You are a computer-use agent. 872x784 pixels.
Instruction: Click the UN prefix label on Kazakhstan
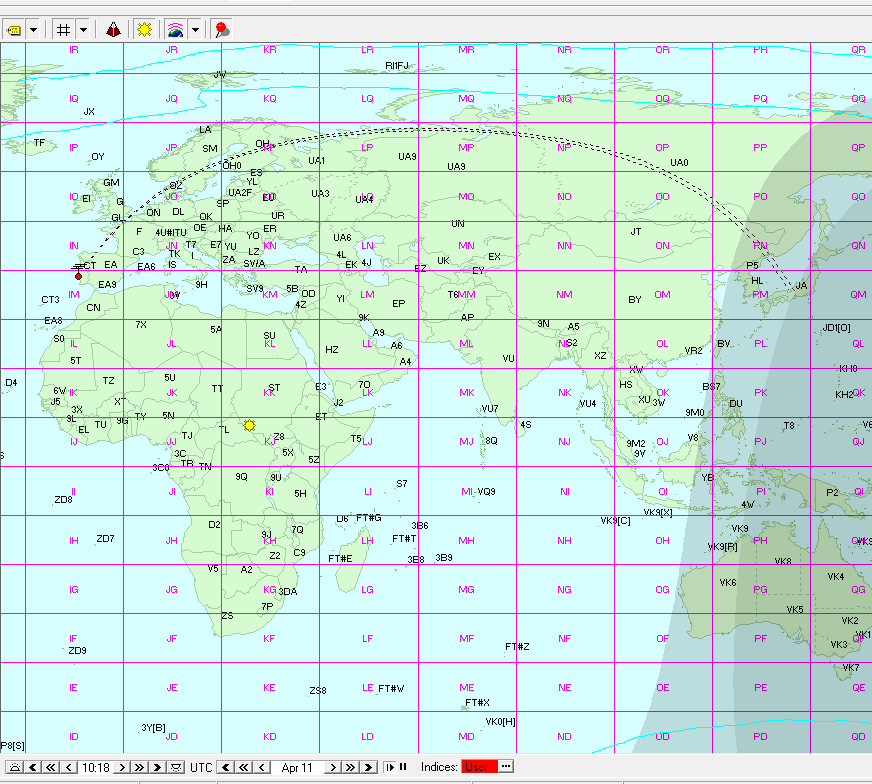tap(458, 224)
